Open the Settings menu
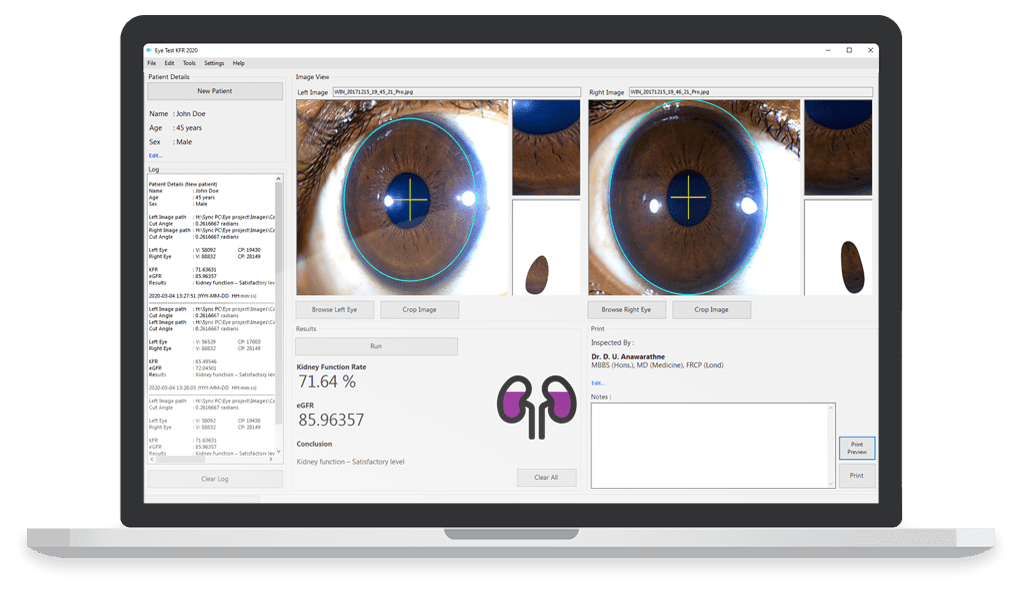Screen dimensions: 1023x598 [x=214, y=63]
